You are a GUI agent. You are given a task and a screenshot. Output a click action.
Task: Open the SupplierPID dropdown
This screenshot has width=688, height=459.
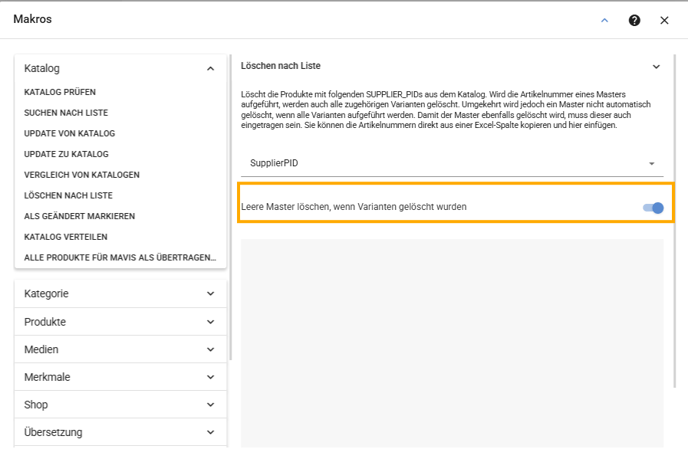[452, 163]
